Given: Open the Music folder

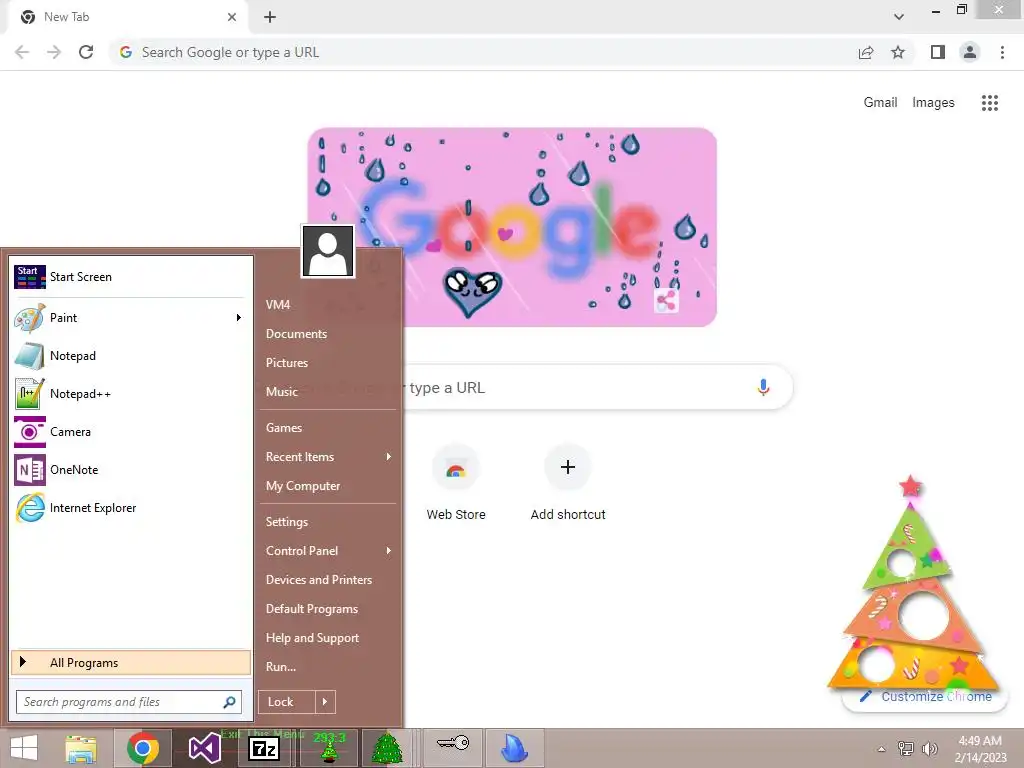Looking at the screenshot, I should [x=281, y=392].
